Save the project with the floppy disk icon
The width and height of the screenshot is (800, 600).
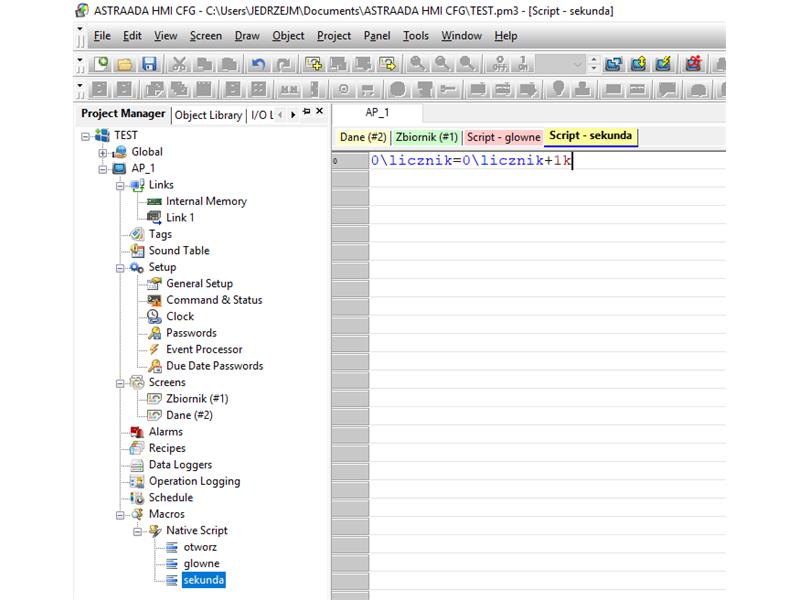[x=149, y=64]
